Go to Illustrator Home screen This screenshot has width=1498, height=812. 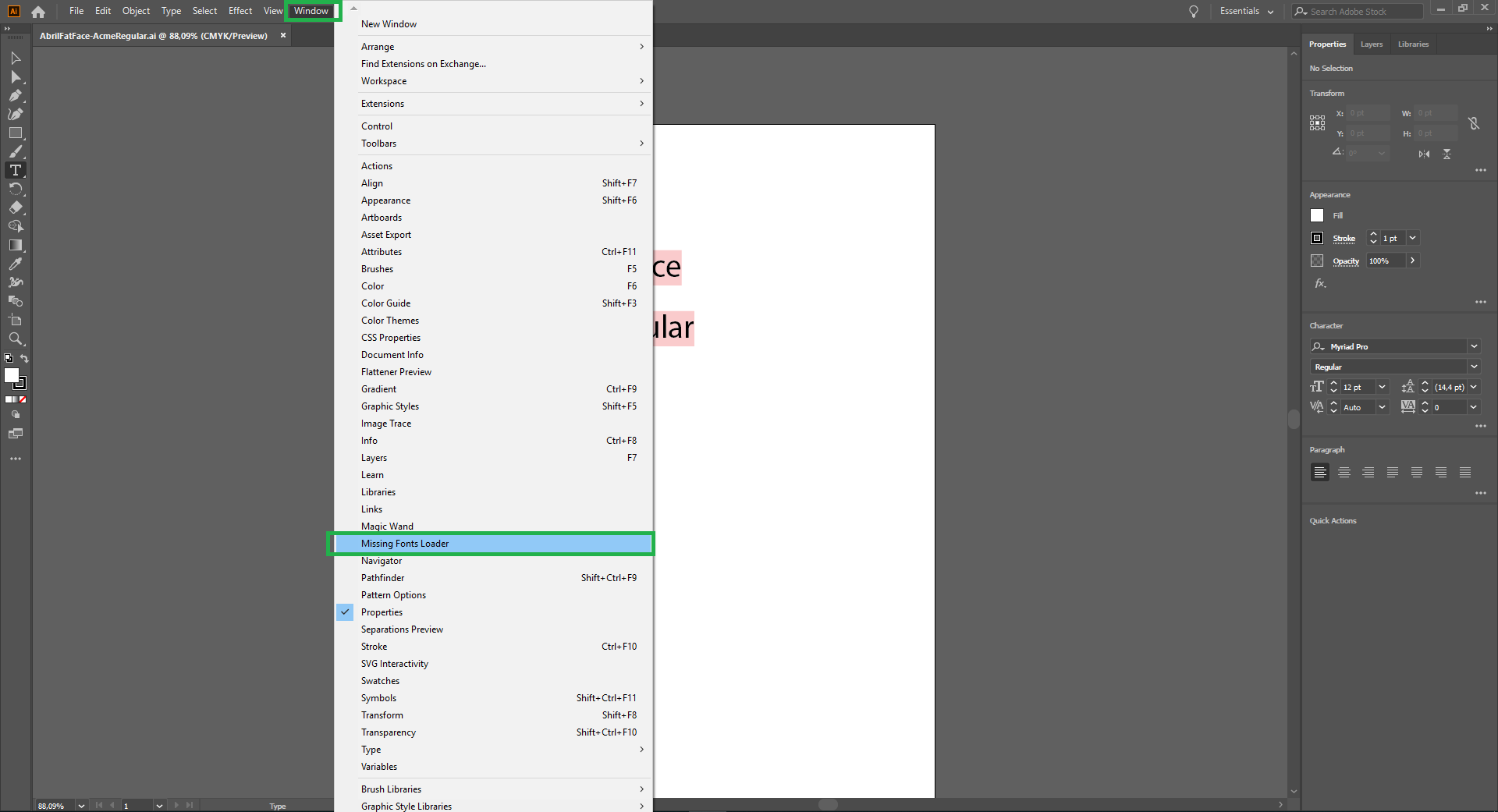pyautogui.click(x=38, y=12)
